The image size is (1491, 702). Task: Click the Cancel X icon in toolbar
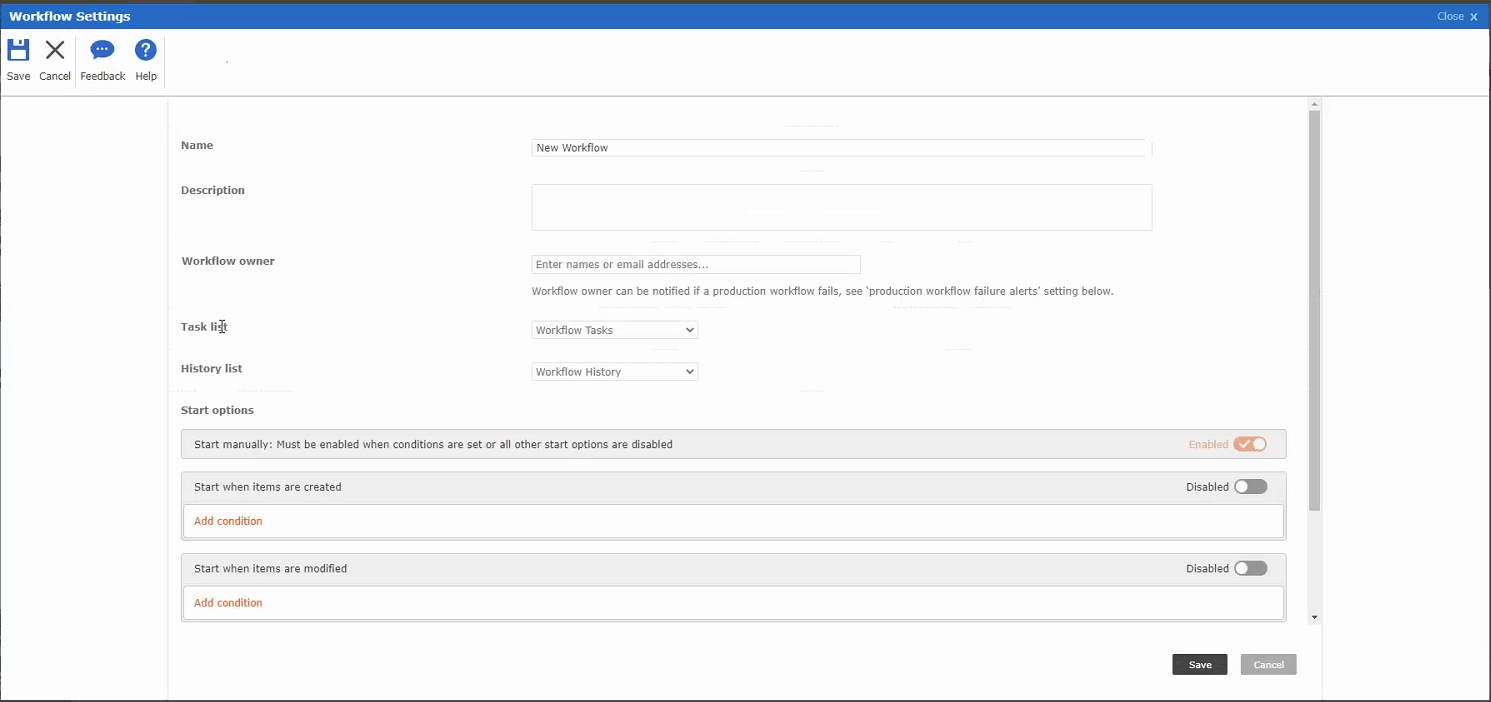click(x=55, y=50)
